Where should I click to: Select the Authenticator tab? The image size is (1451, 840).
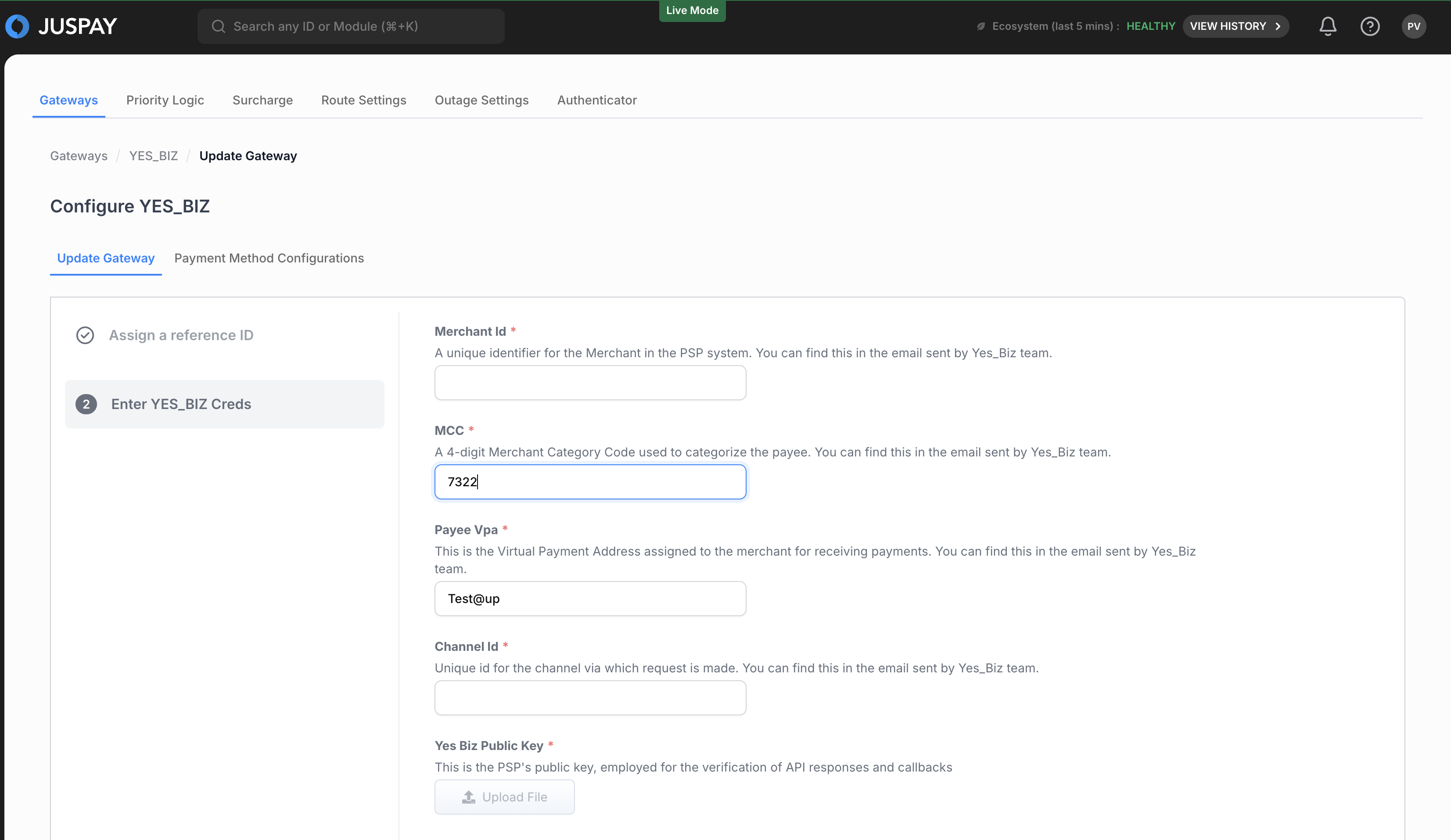pyautogui.click(x=596, y=100)
